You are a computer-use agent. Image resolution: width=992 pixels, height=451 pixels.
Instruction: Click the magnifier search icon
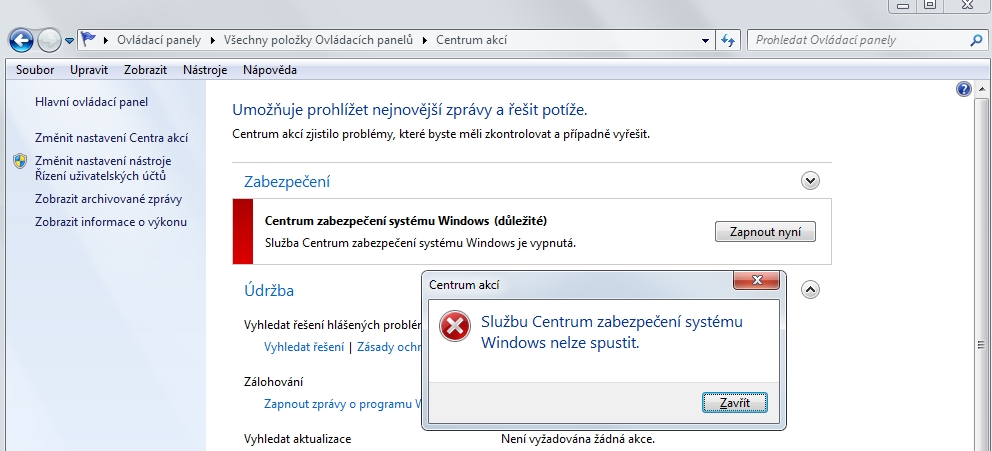pos(976,40)
